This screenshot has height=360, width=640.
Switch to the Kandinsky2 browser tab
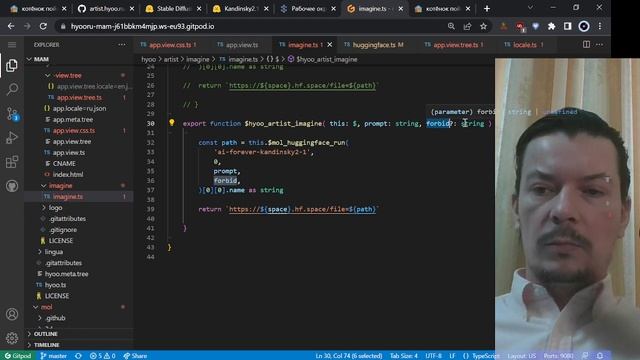240,9
